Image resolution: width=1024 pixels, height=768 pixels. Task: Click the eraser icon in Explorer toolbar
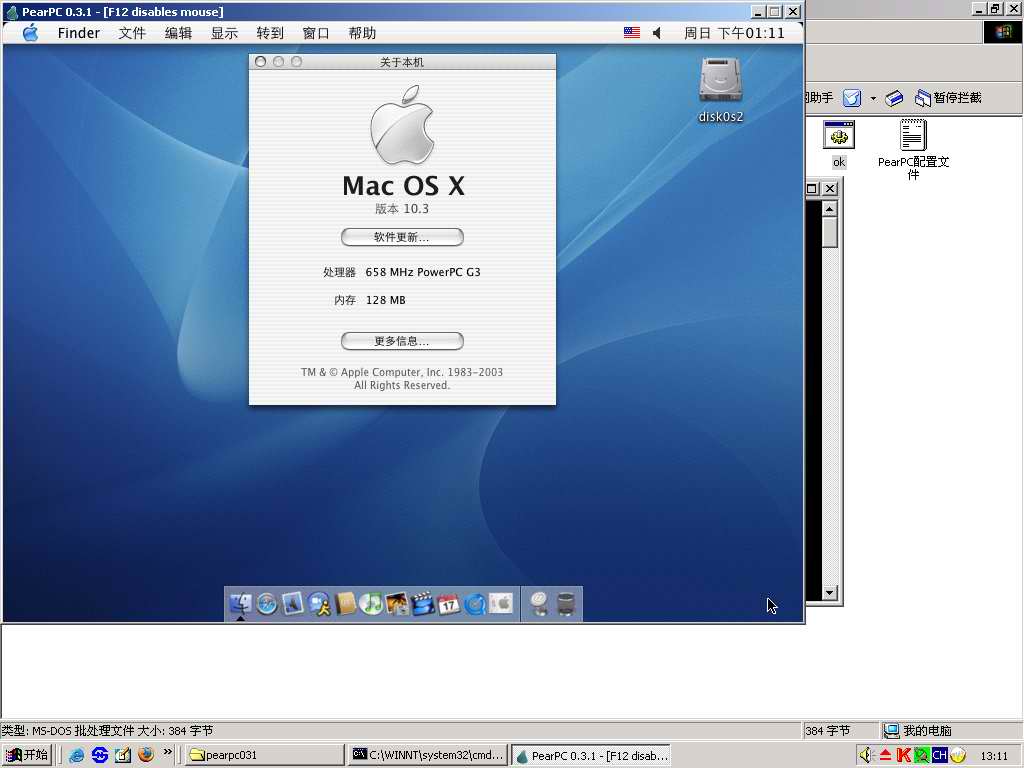tap(894, 98)
